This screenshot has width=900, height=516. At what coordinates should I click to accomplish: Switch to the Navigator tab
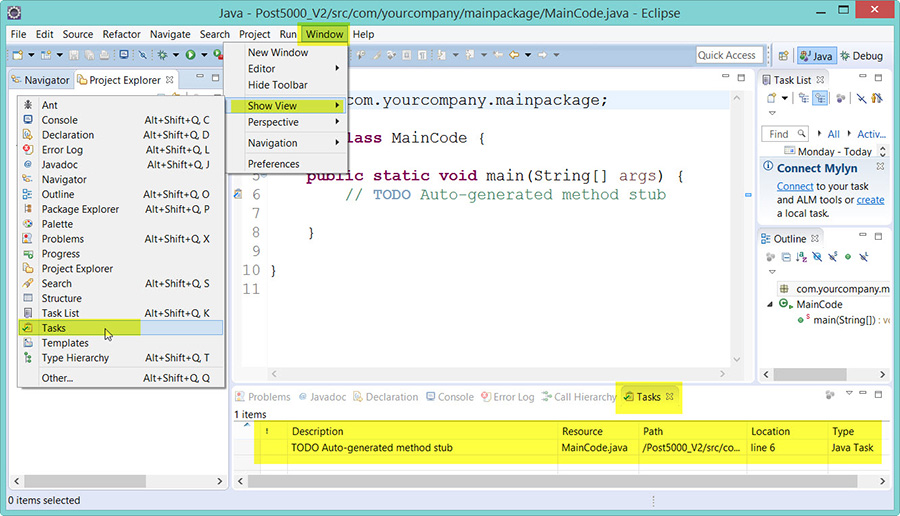[40, 80]
